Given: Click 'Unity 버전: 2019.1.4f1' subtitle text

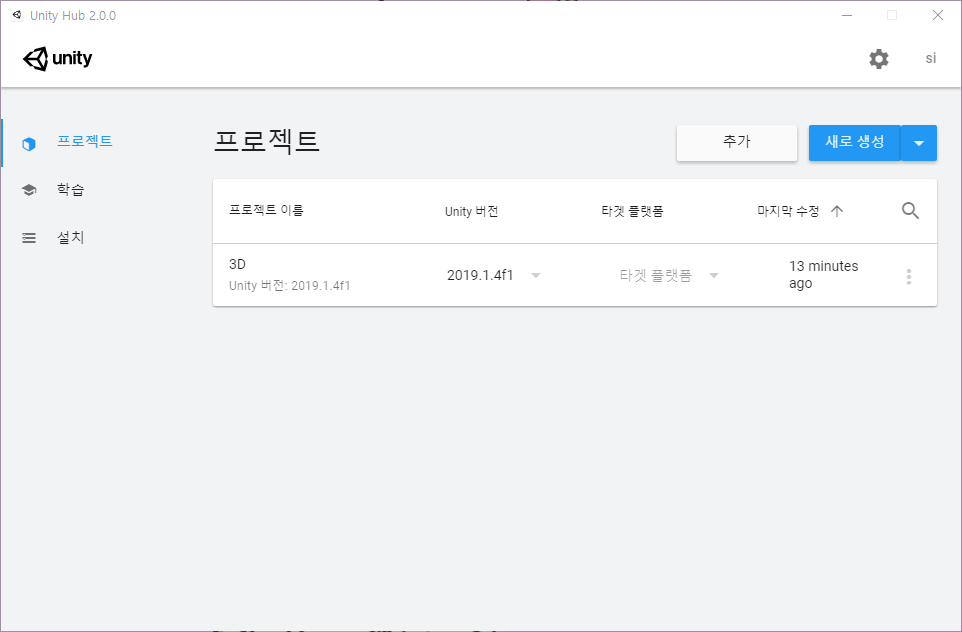Looking at the screenshot, I should pyautogui.click(x=290, y=286).
